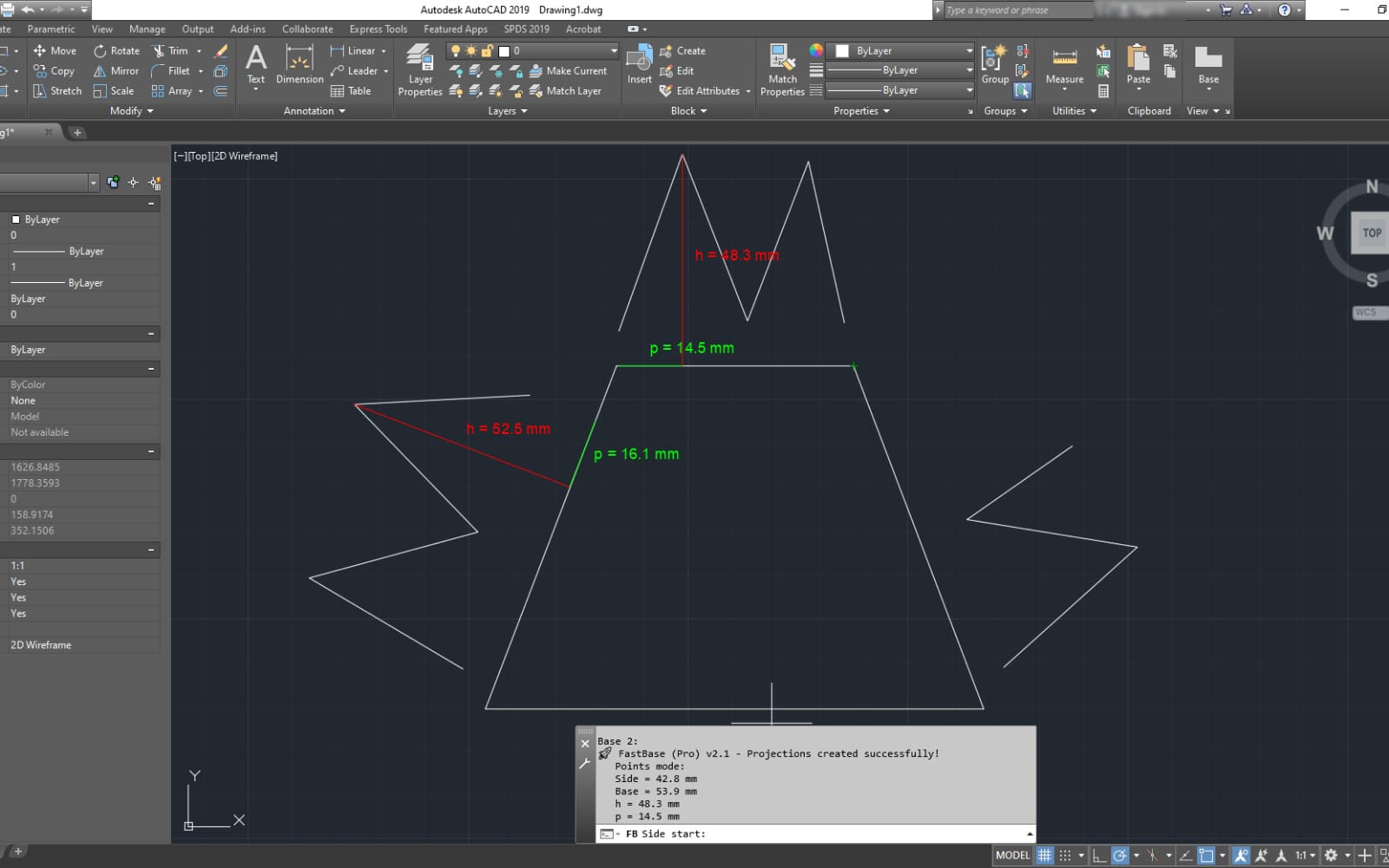Image resolution: width=1389 pixels, height=868 pixels.
Task: Open the SPDS 2019 tab
Action: [x=526, y=29]
